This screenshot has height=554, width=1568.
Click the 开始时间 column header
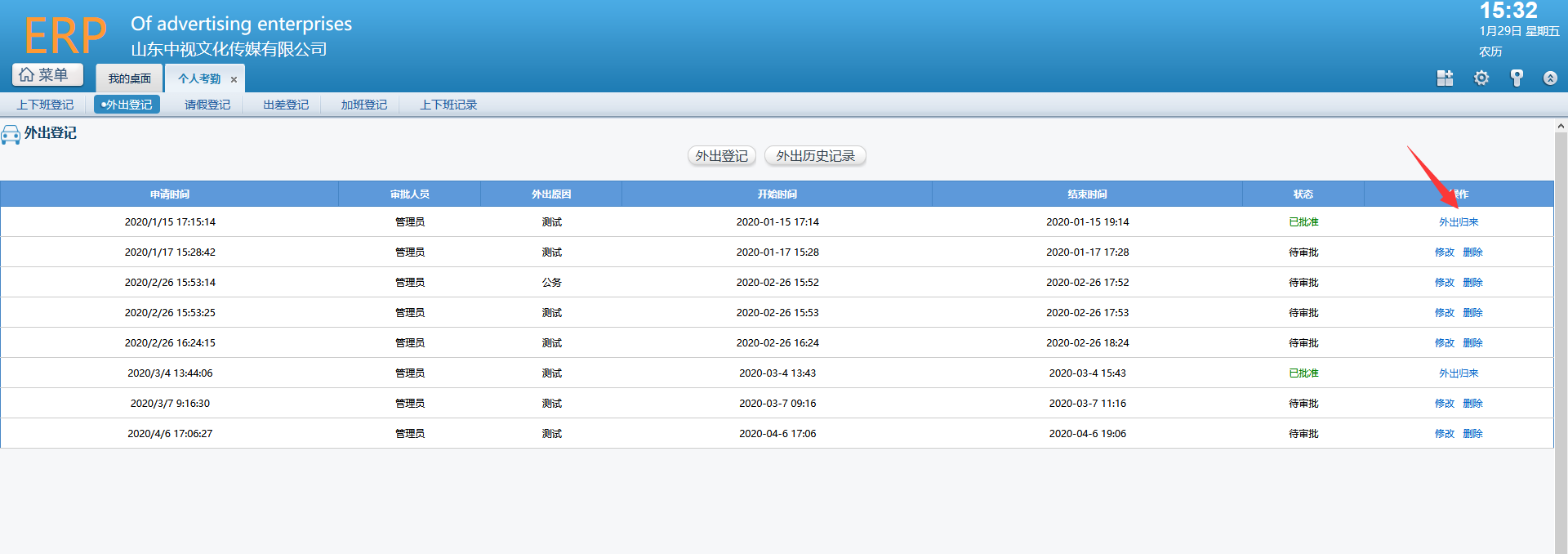pos(777,194)
